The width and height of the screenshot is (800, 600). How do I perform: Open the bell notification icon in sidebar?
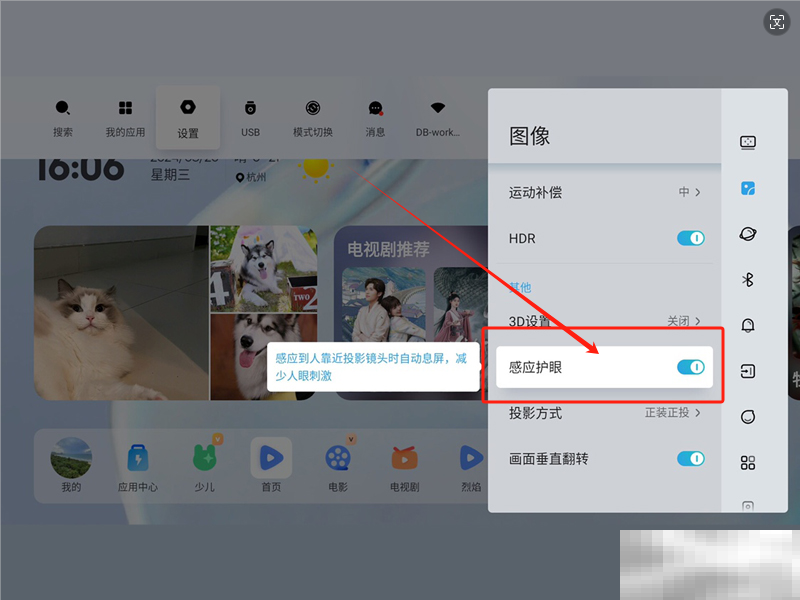(747, 325)
